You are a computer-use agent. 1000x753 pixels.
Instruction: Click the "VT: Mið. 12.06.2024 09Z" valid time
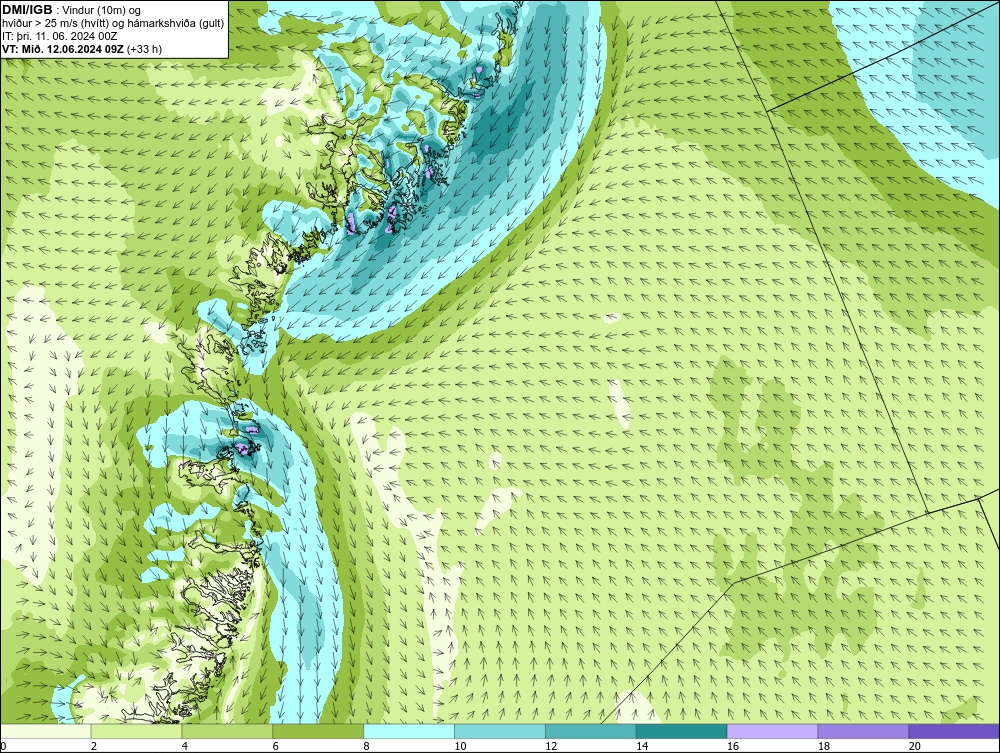click(x=63, y=49)
